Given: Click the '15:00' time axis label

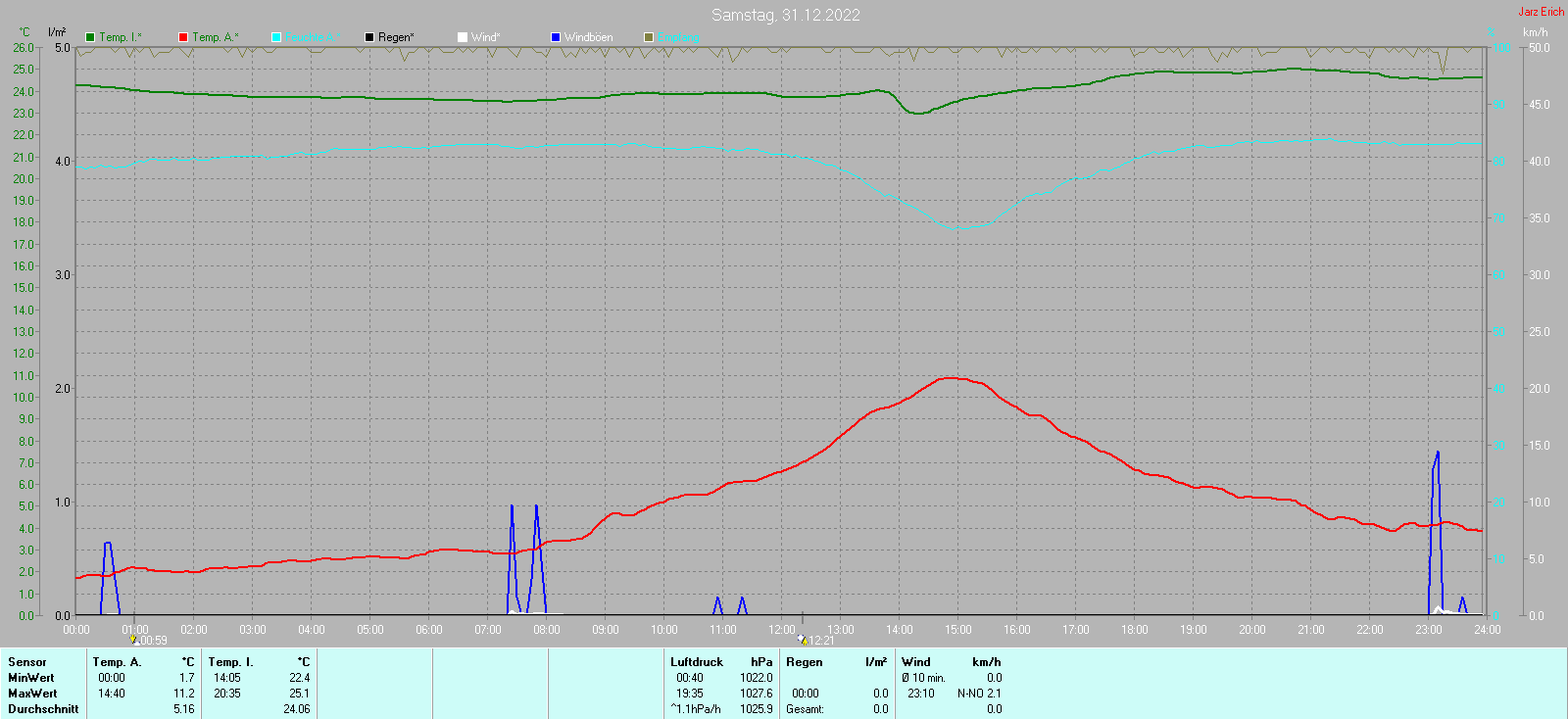Looking at the screenshot, I should click(x=958, y=630).
